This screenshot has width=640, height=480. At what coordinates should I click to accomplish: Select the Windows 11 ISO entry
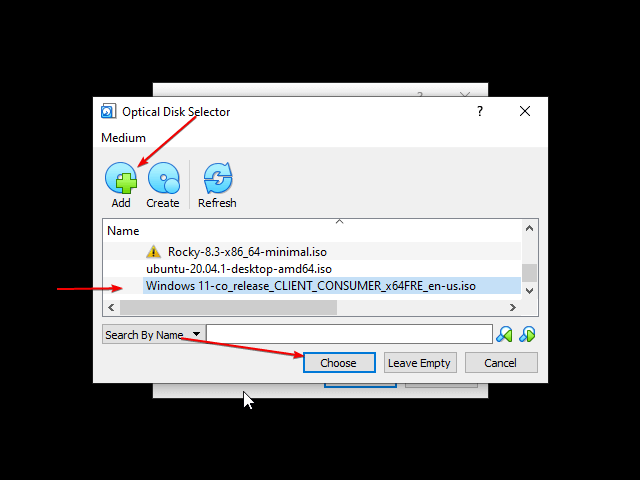pos(311,286)
